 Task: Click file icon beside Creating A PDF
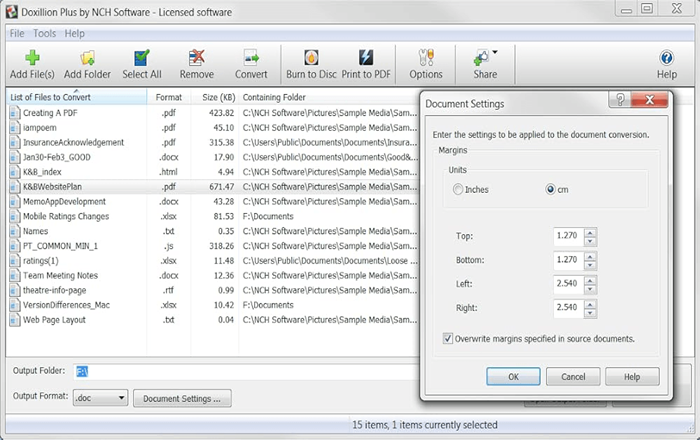coord(15,113)
